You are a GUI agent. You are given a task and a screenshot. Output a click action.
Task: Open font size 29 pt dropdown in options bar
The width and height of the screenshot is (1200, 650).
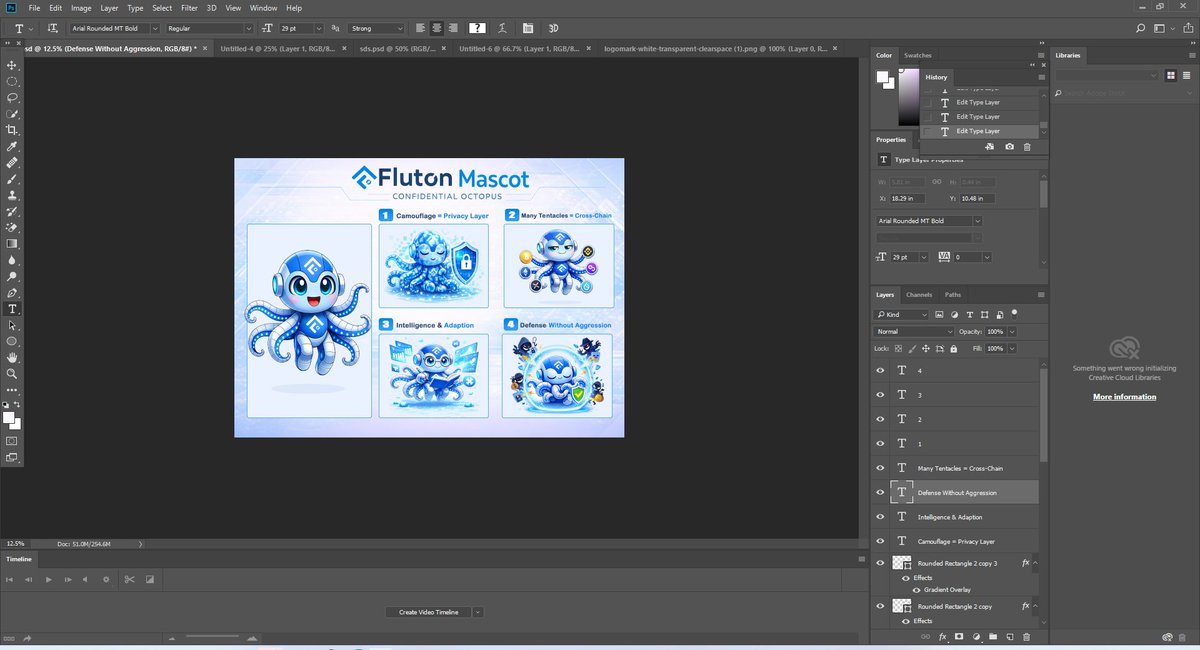319,28
